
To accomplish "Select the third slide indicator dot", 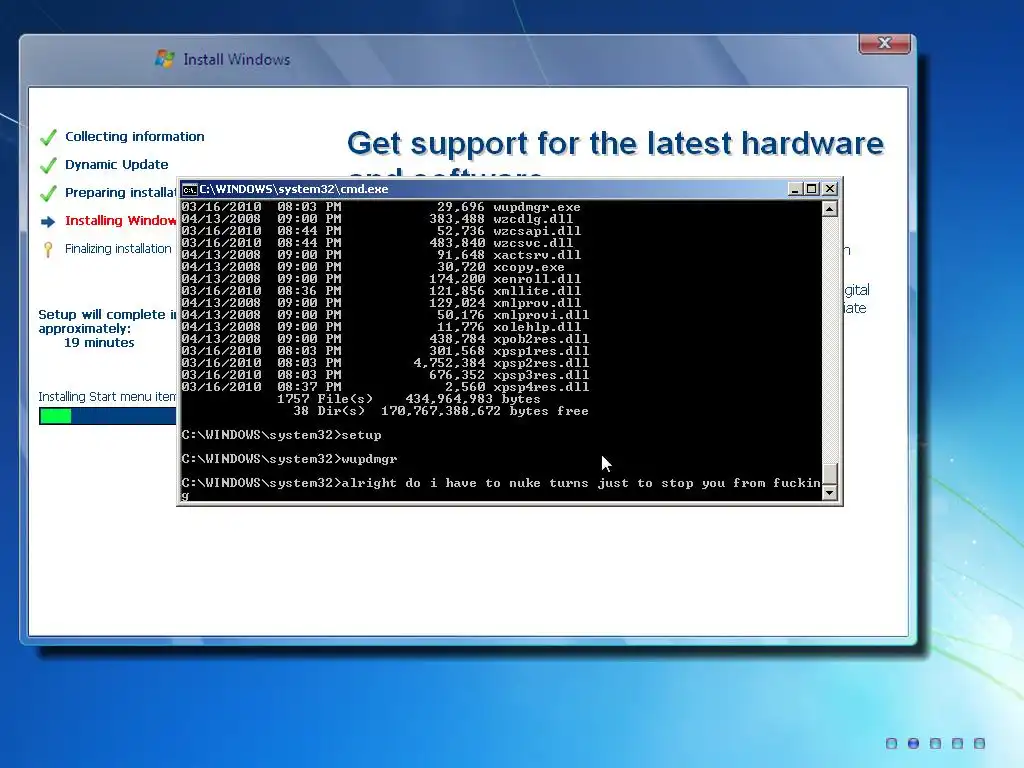I will [x=935, y=743].
